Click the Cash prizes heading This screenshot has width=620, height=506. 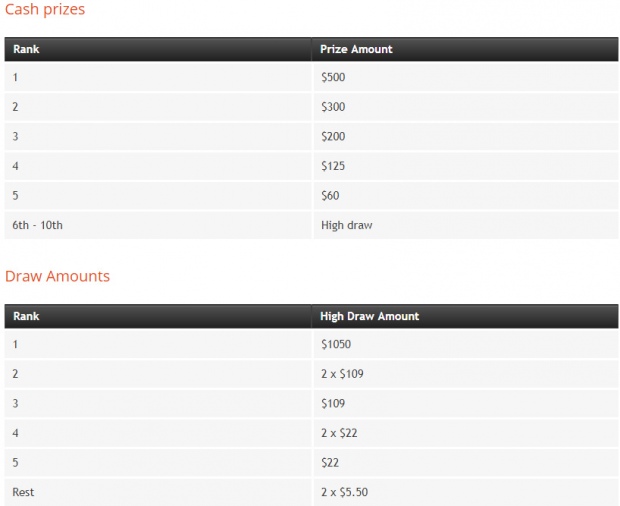[x=45, y=9]
